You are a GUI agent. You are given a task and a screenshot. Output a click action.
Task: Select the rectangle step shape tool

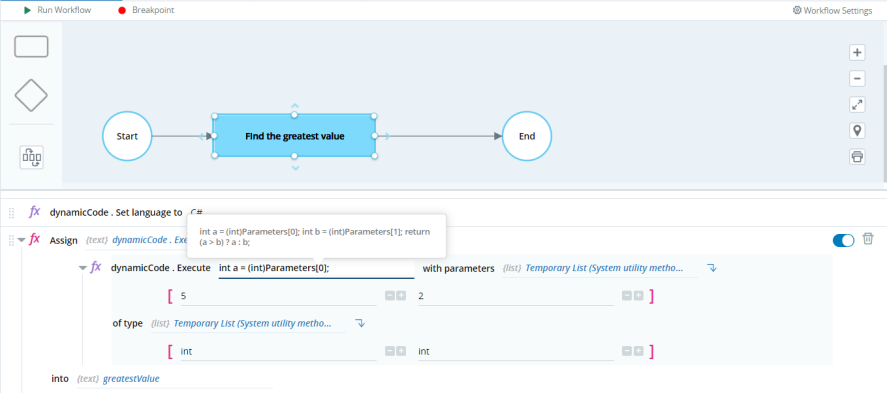[x=31, y=46]
